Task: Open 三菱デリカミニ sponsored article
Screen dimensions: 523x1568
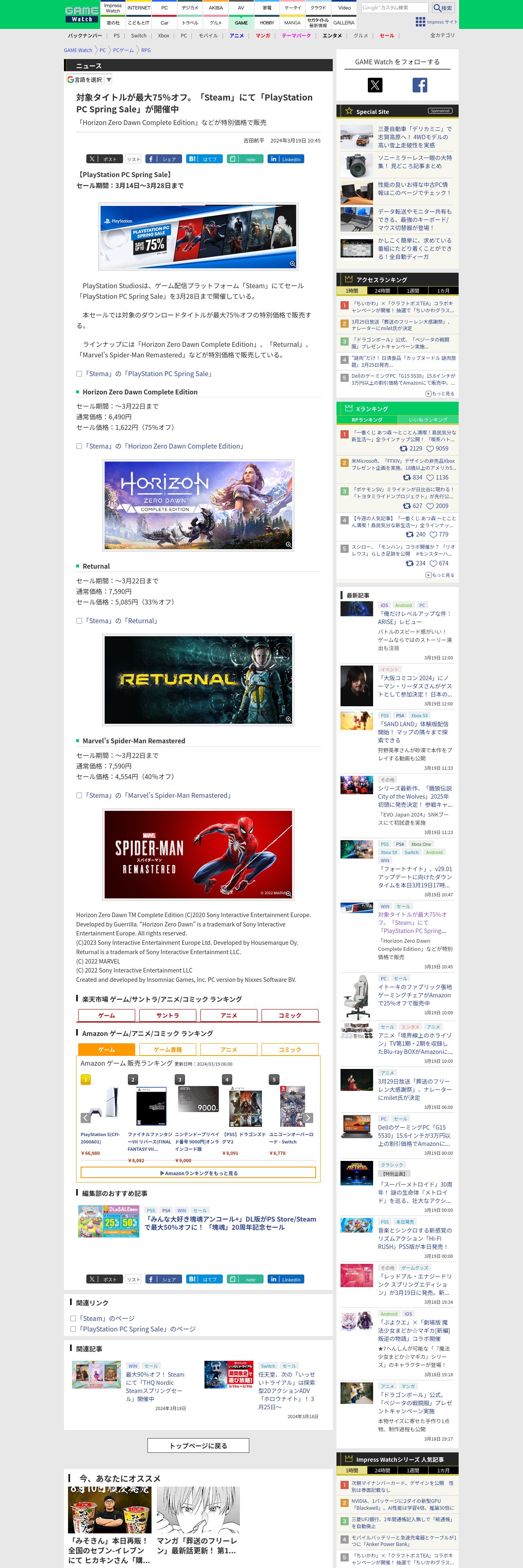Action: 415,137
